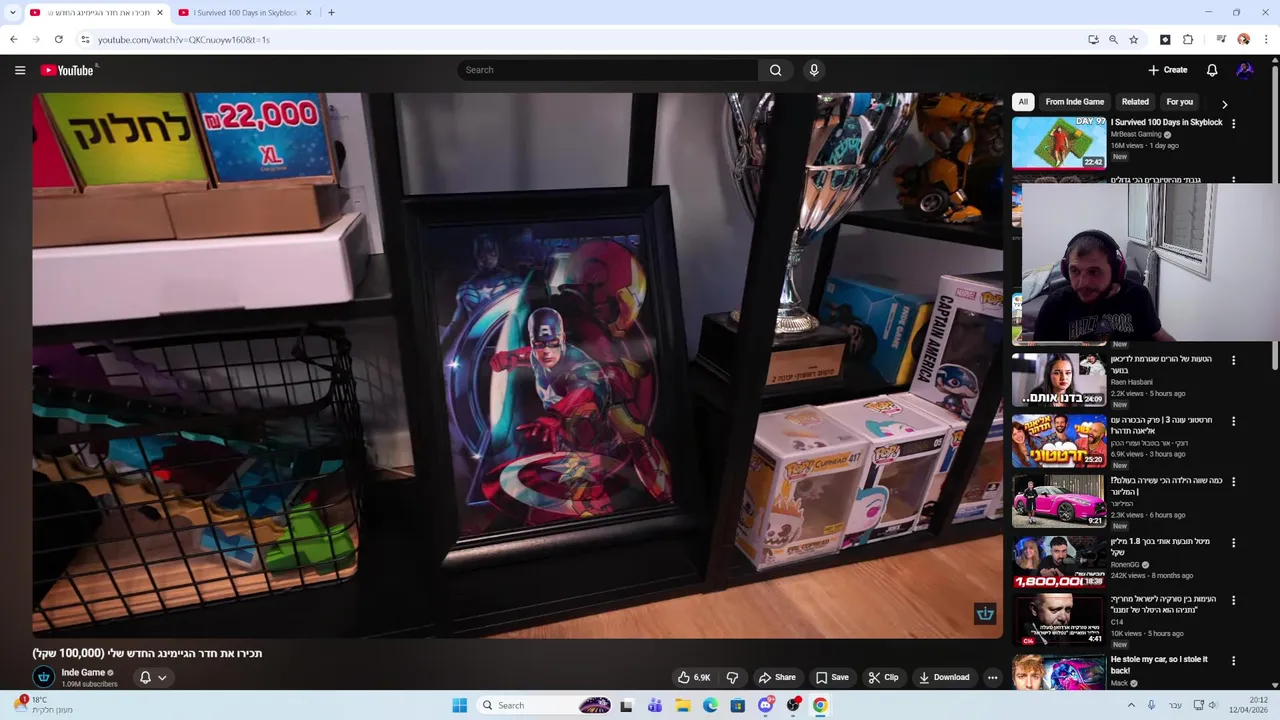Click the 1.09M subscribers text

point(89,684)
